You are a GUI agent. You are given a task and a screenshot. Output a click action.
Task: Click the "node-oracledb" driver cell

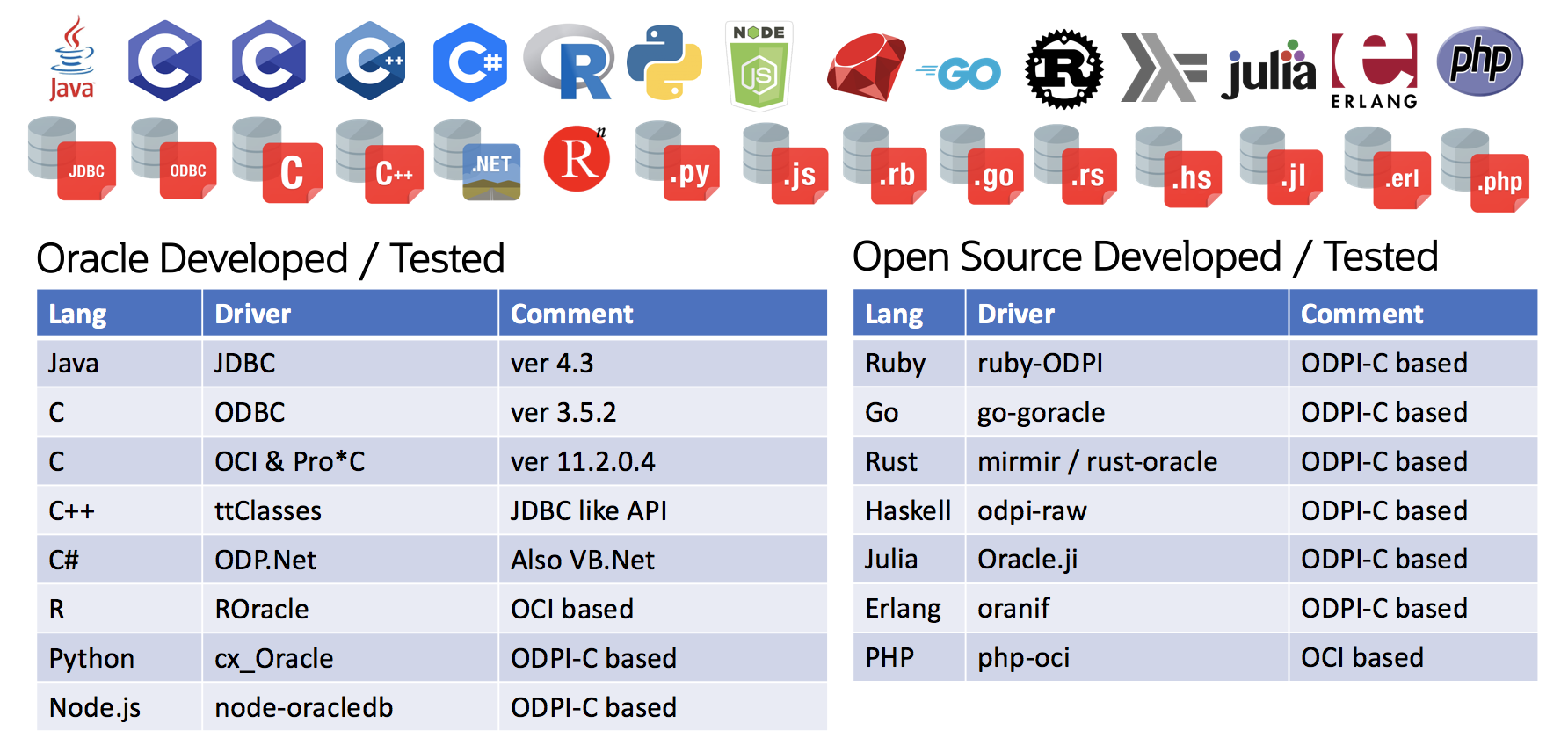click(351, 707)
